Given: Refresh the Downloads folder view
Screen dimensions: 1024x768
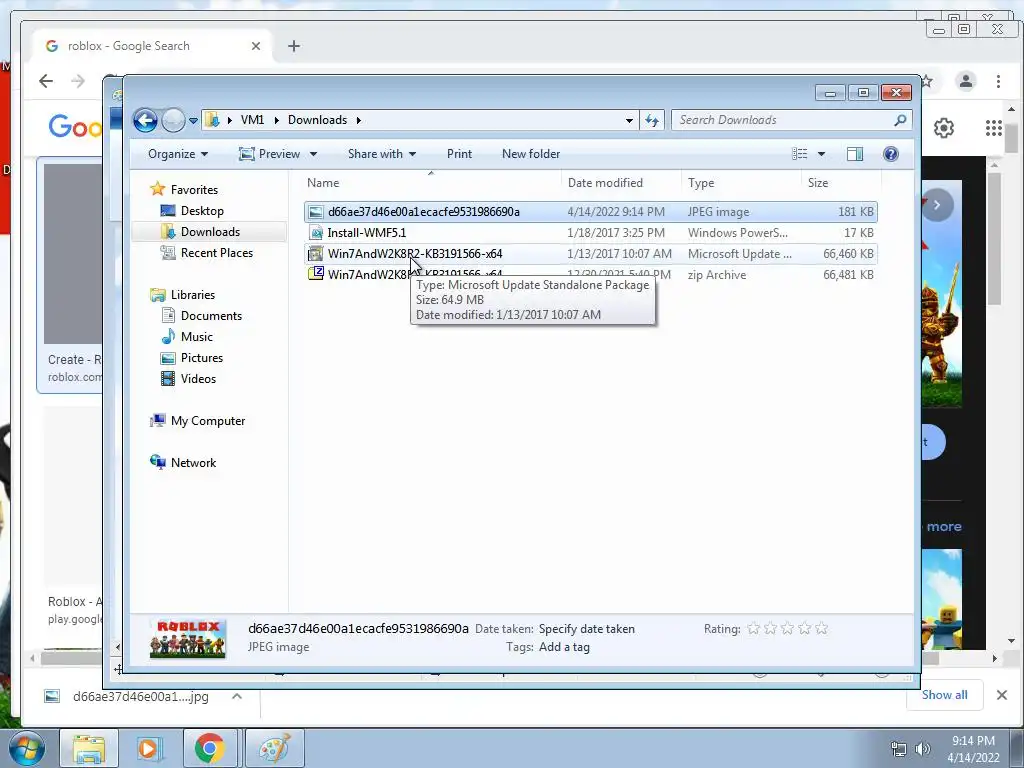Looking at the screenshot, I should point(652,120).
